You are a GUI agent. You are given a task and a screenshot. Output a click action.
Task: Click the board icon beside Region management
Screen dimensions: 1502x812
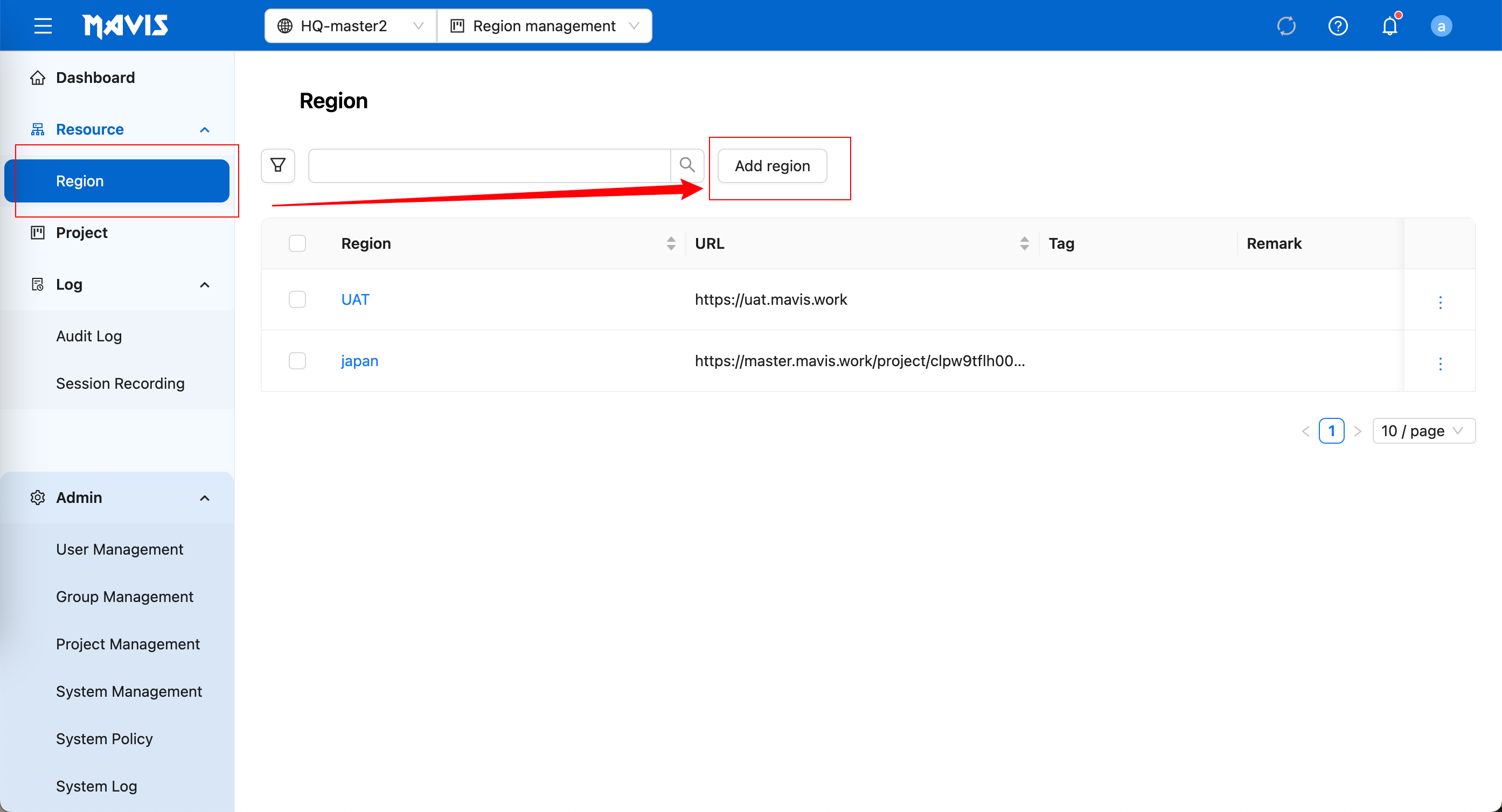[458, 26]
